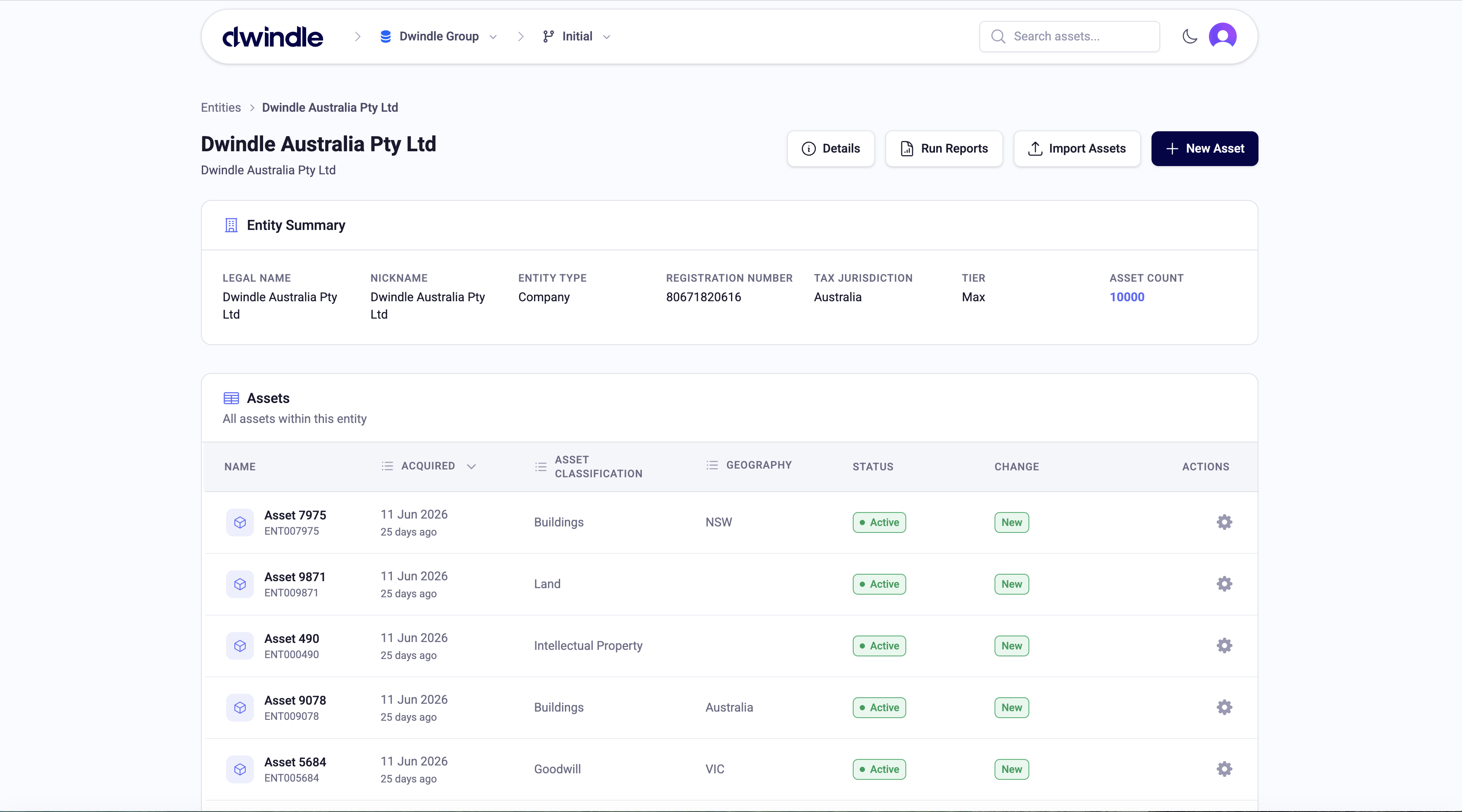1462x812 pixels.
Task: Open actions gear for Asset 5684
Action: tap(1224, 769)
